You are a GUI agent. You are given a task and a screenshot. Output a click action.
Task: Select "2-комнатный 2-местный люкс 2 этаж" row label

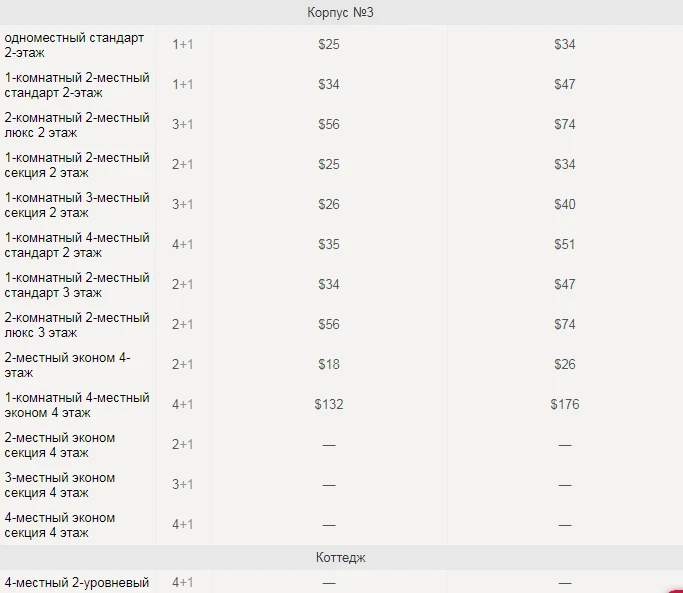click(77, 125)
